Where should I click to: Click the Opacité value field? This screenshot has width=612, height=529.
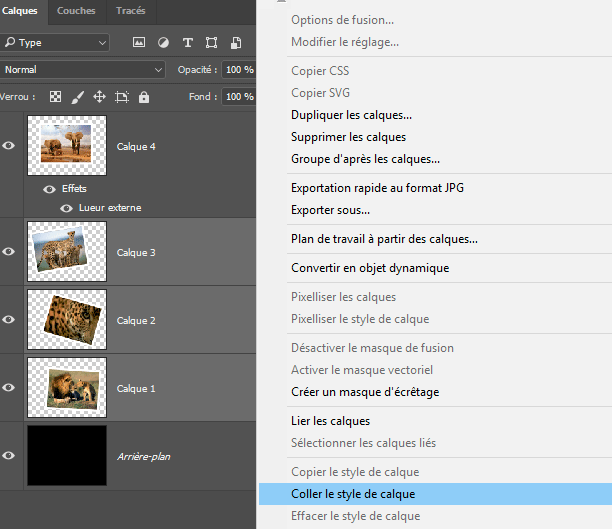tap(237, 70)
